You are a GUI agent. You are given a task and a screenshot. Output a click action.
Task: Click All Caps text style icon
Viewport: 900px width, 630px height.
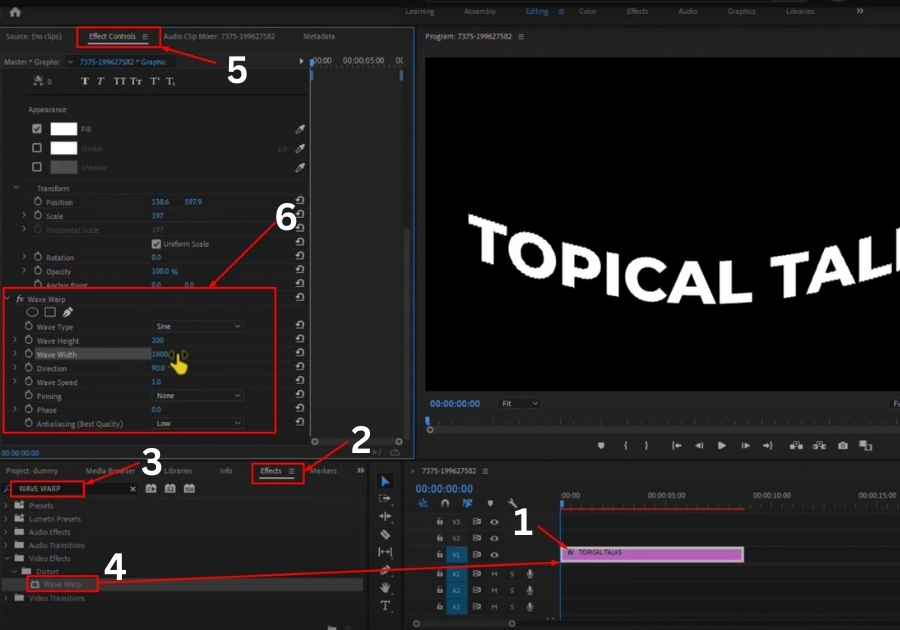coord(119,81)
